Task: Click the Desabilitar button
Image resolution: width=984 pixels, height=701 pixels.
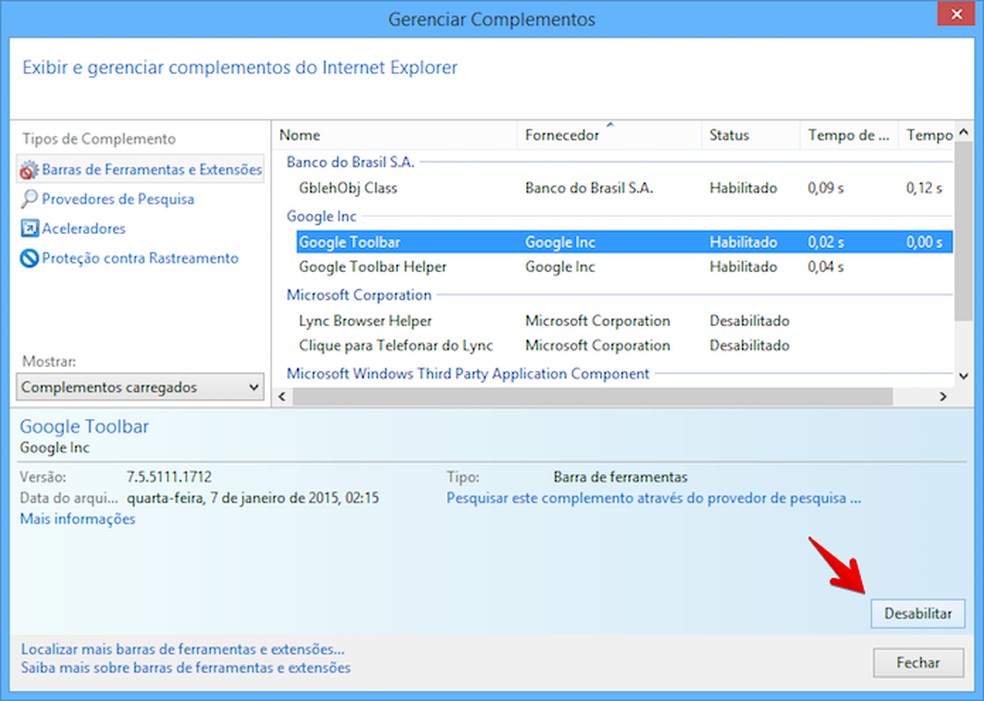Action: click(x=917, y=614)
